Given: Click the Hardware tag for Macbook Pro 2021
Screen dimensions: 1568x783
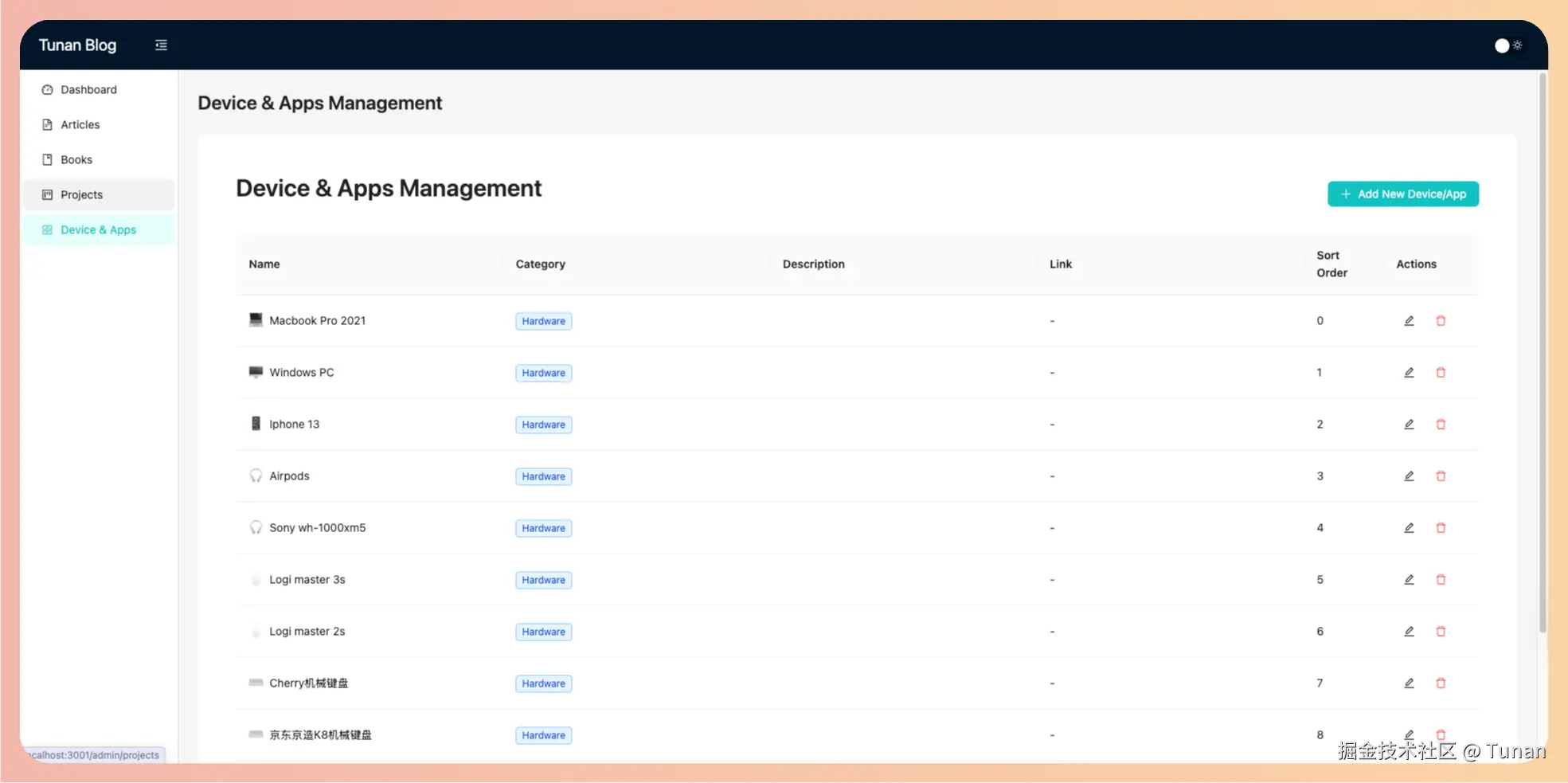Looking at the screenshot, I should coord(544,321).
